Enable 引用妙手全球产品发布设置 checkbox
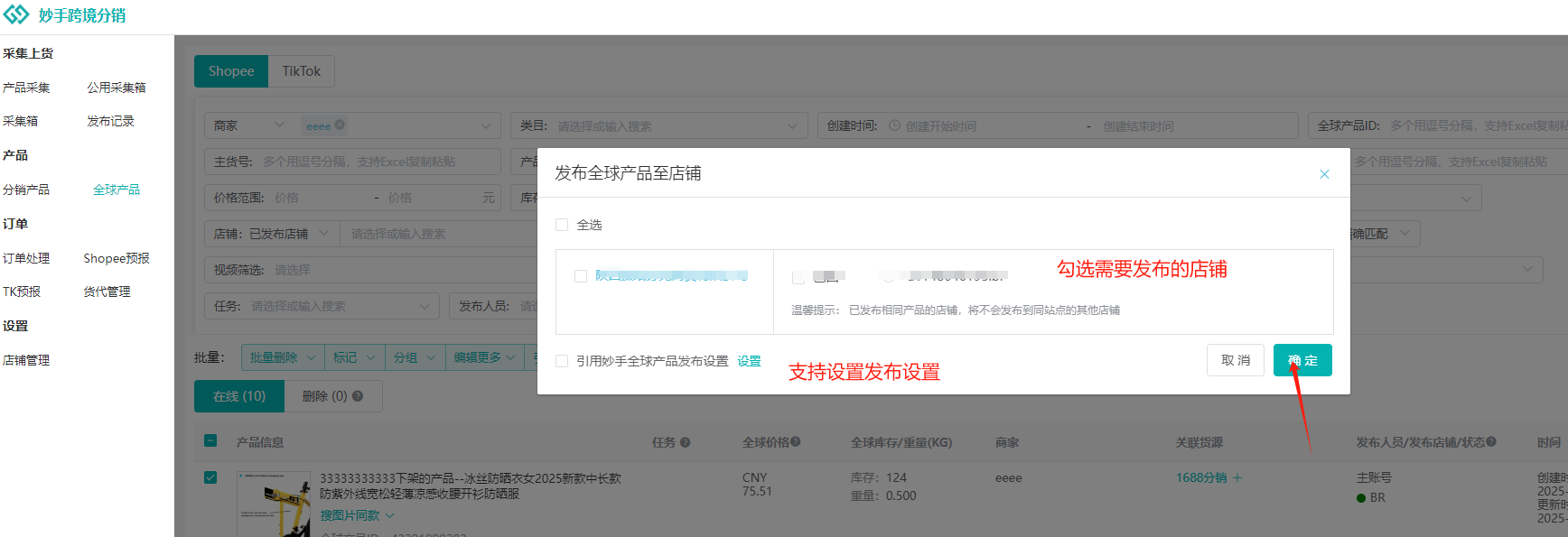Viewport: 1568px width, 537px height. click(x=562, y=361)
